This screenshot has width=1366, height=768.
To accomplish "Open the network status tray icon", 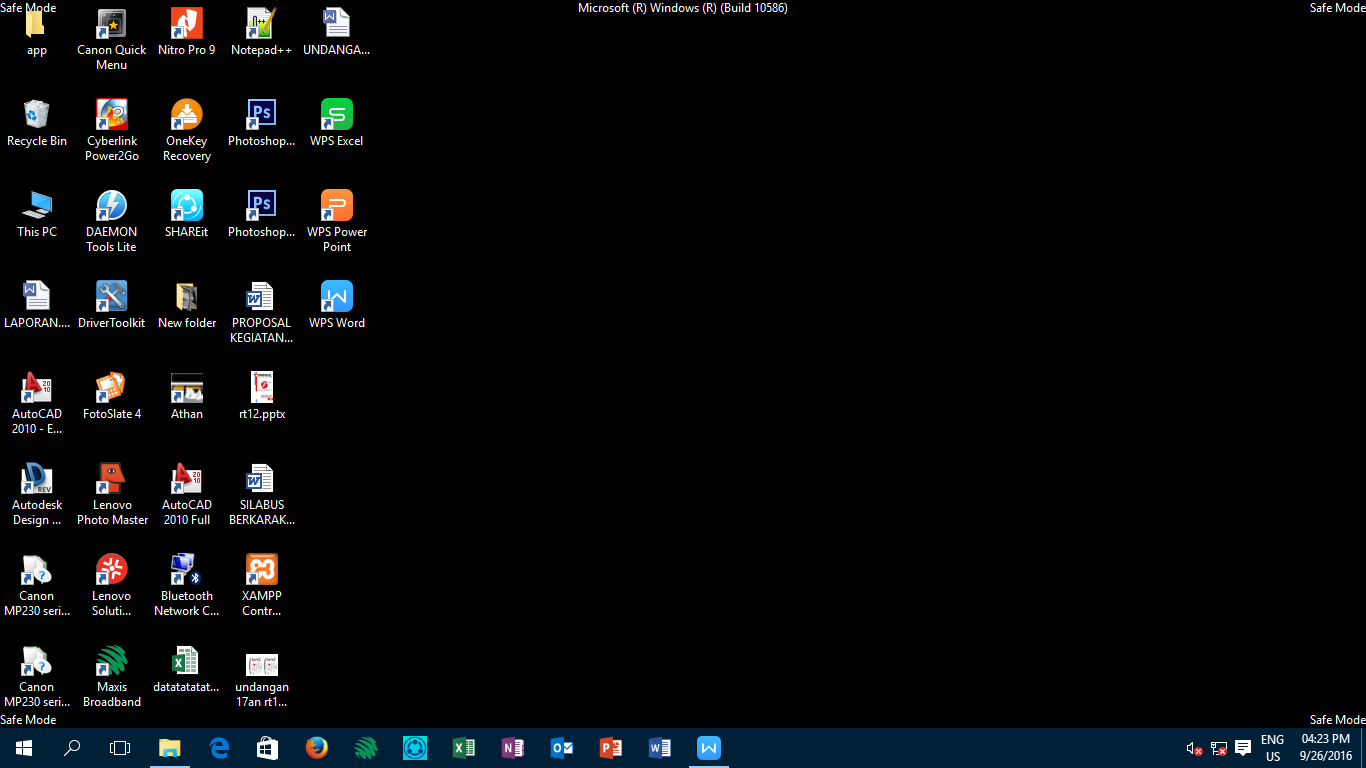I will 1219,748.
